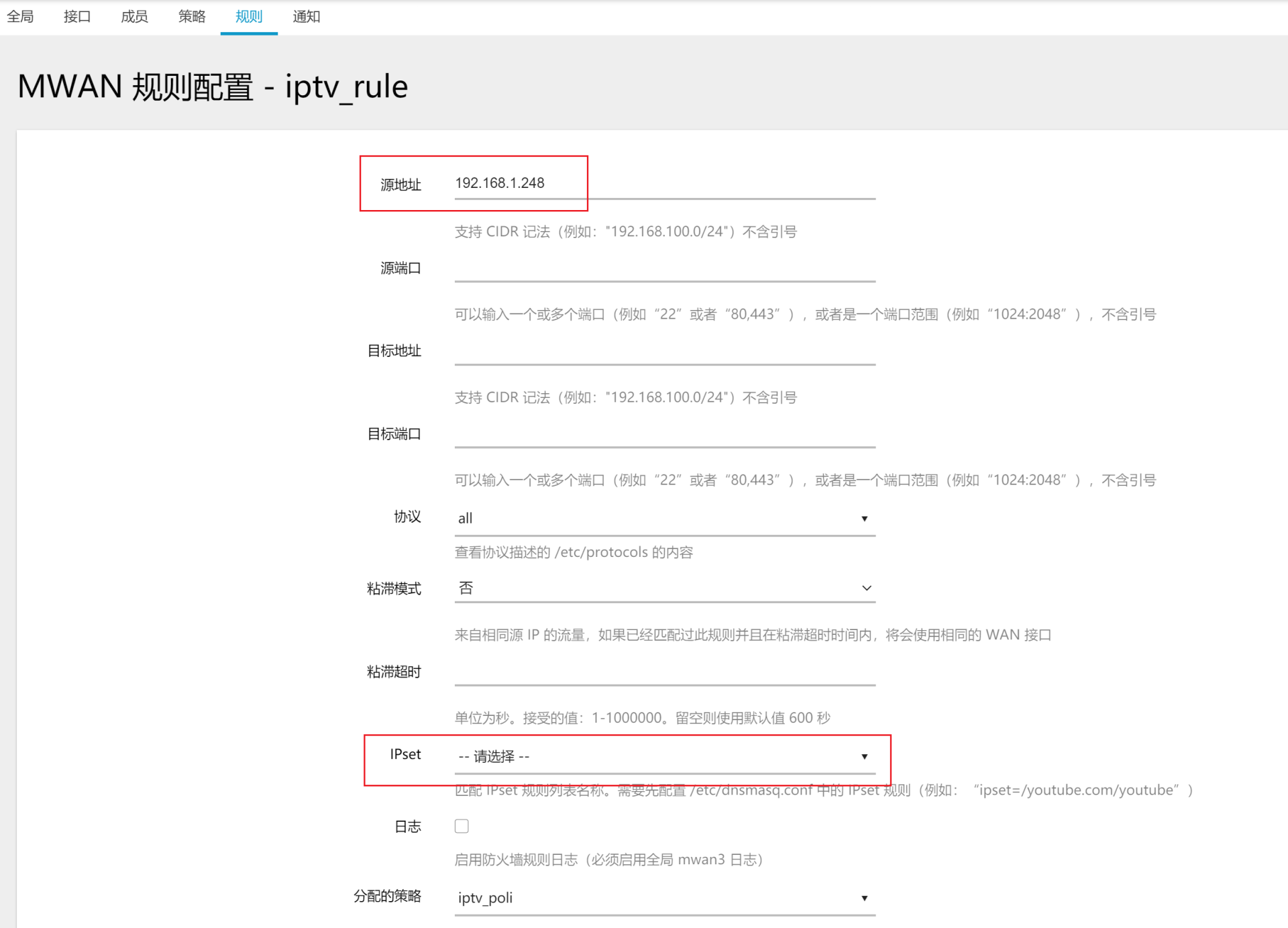Go to the 成员 tab

(x=134, y=17)
